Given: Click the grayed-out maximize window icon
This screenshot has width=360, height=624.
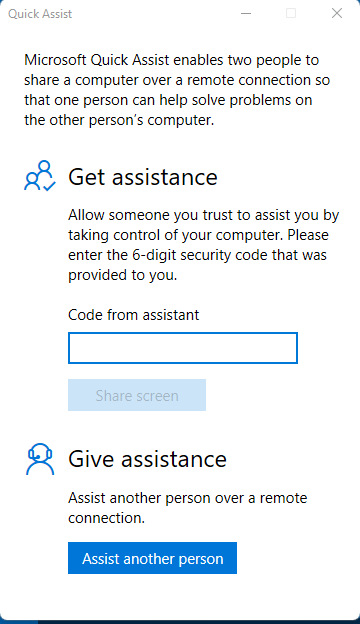Looking at the screenshot, I should [x=291, y=14].
